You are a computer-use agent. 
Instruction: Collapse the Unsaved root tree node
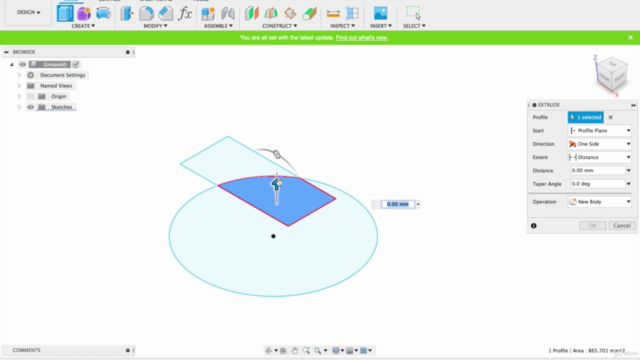tap(11, 64)
